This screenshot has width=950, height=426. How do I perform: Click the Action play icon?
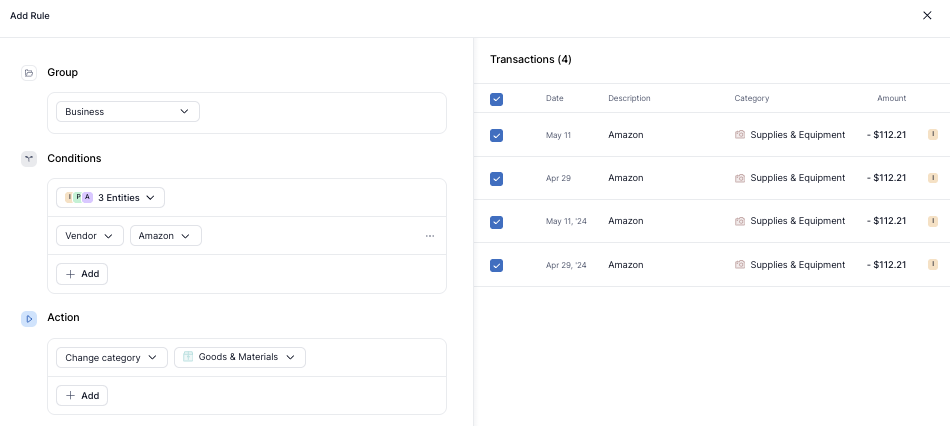(29, 318)
